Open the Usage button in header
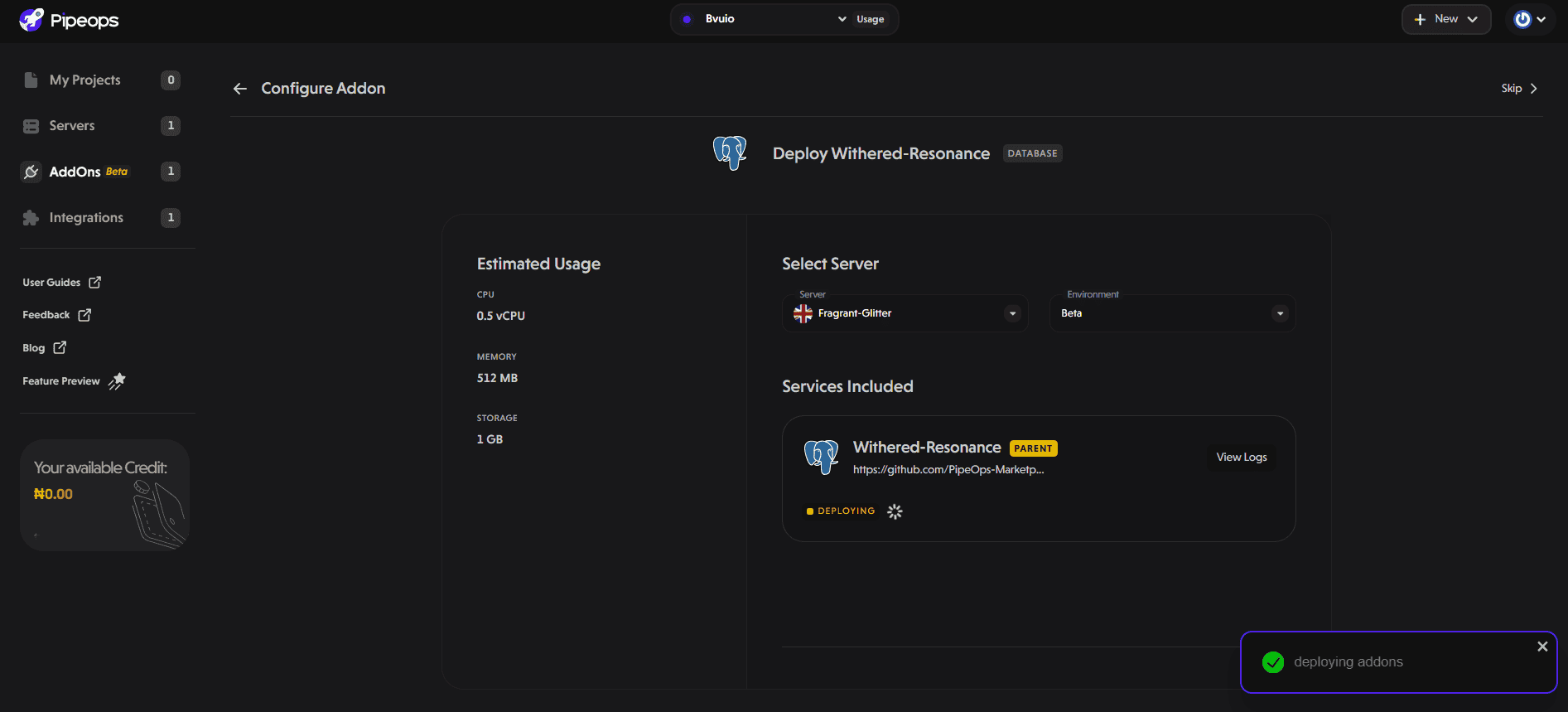This screenshot has height=712, width=1568. [x=870, y=19]
